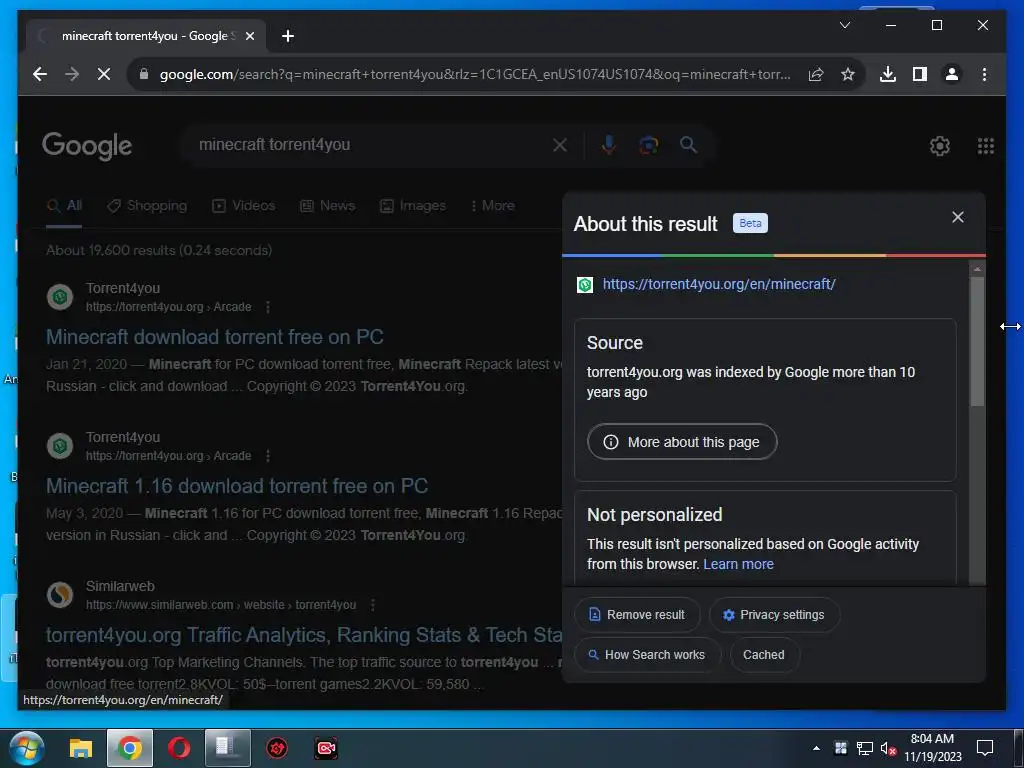Open Chrome downloads icon

[888, 74]
